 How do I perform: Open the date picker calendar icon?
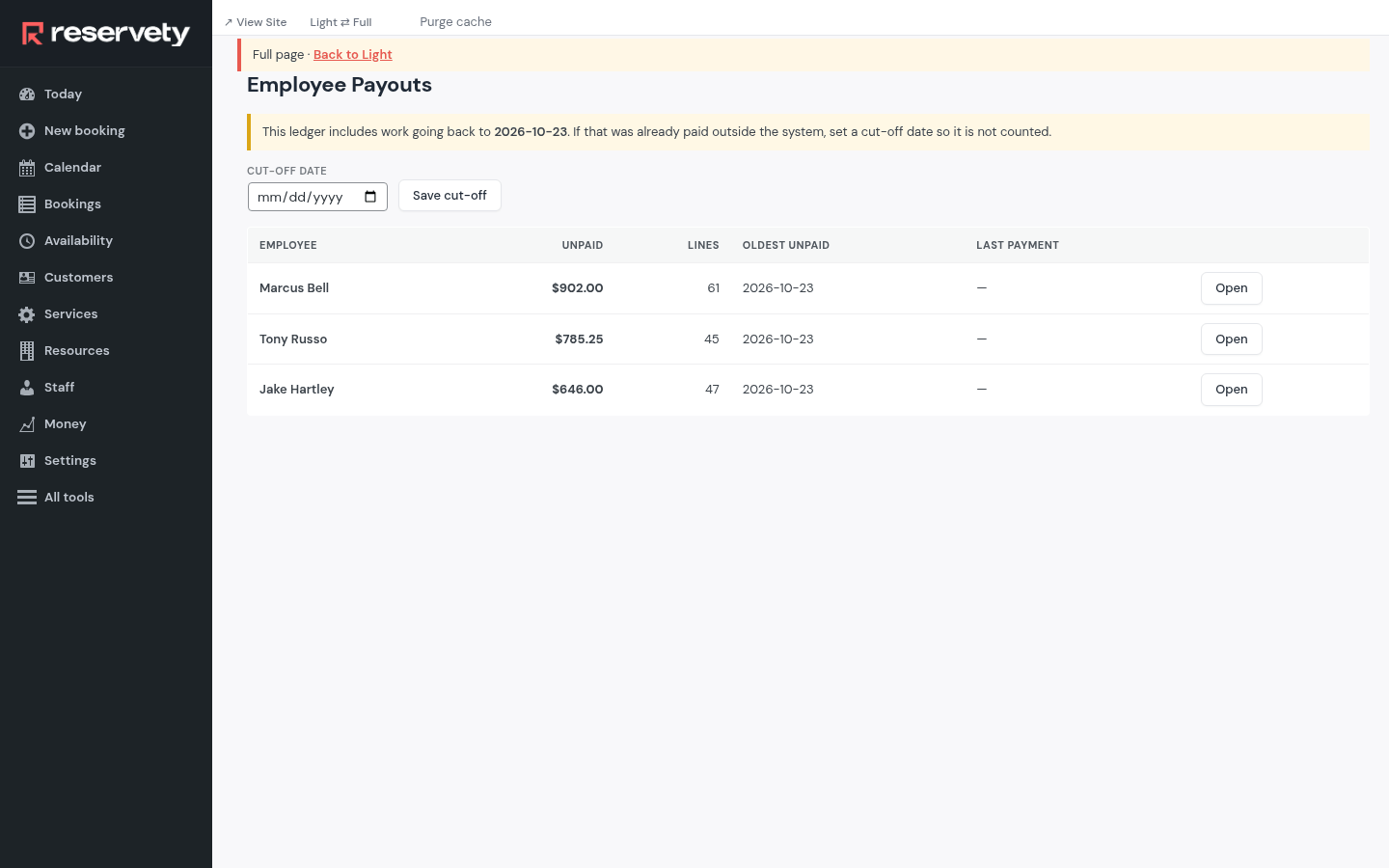pos(370,197)
